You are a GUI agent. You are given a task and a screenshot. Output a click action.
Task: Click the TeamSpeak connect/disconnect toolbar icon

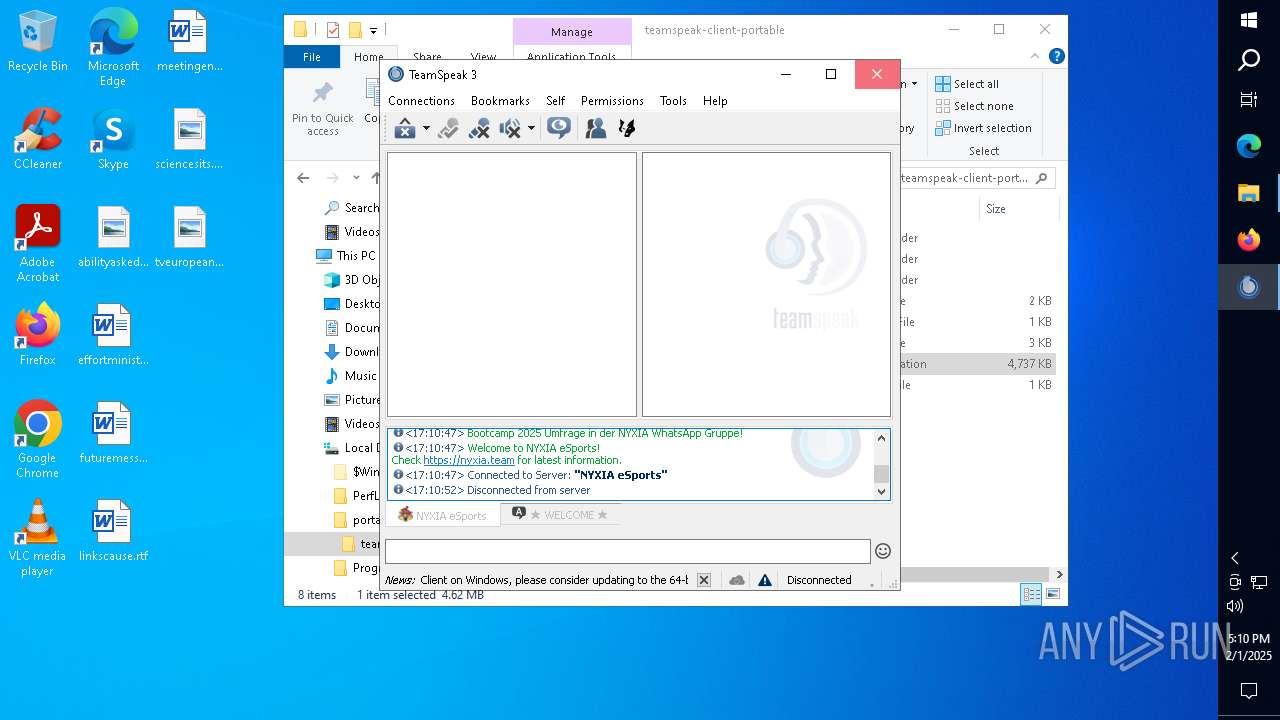point(404,128)
